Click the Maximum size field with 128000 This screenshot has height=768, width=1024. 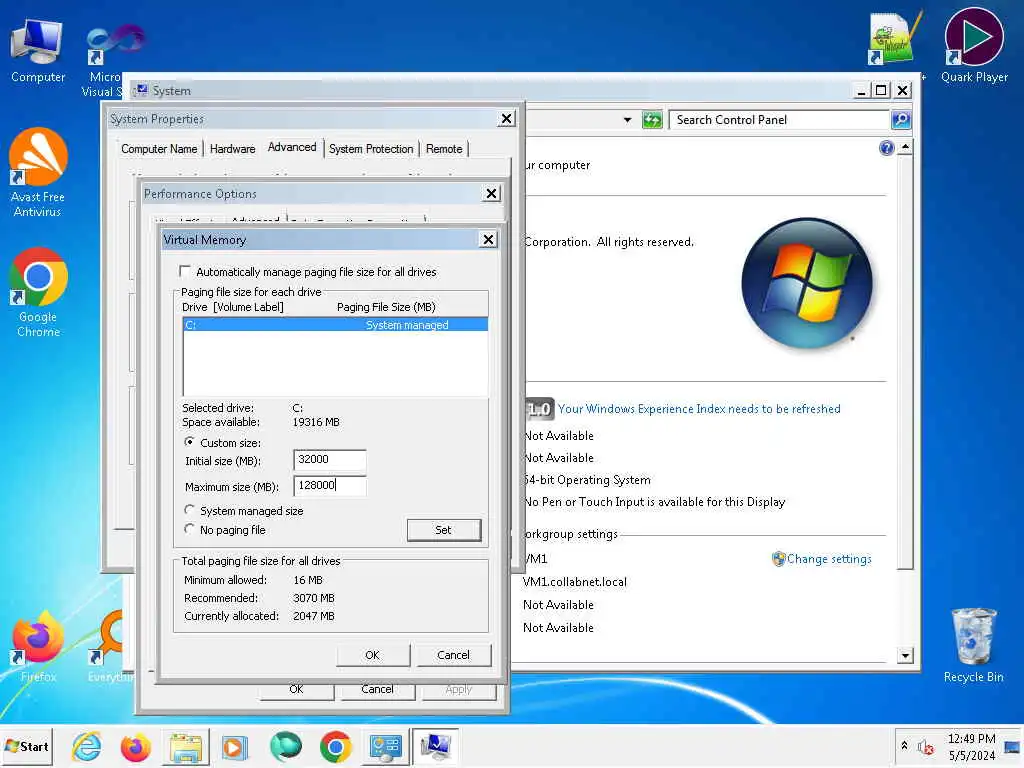coord(330,485)
